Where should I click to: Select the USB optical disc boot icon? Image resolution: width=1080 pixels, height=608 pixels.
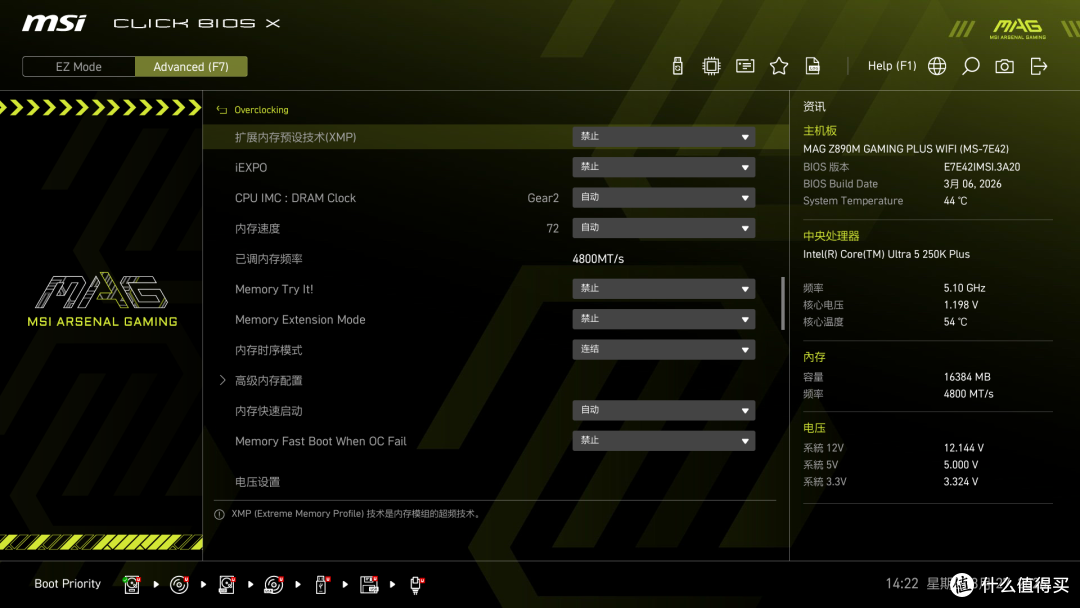point(273,585)
